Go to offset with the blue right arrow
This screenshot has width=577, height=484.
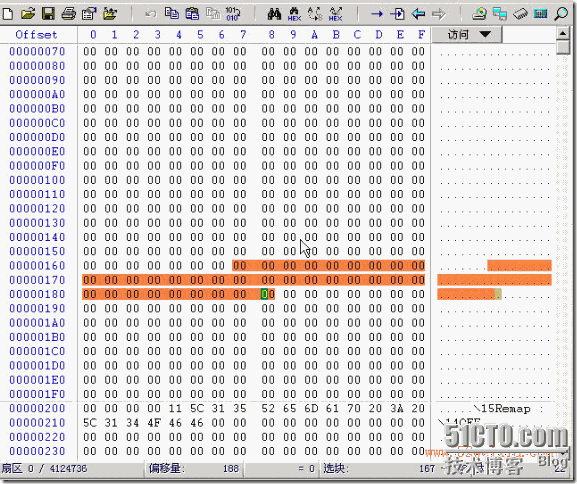377,14
